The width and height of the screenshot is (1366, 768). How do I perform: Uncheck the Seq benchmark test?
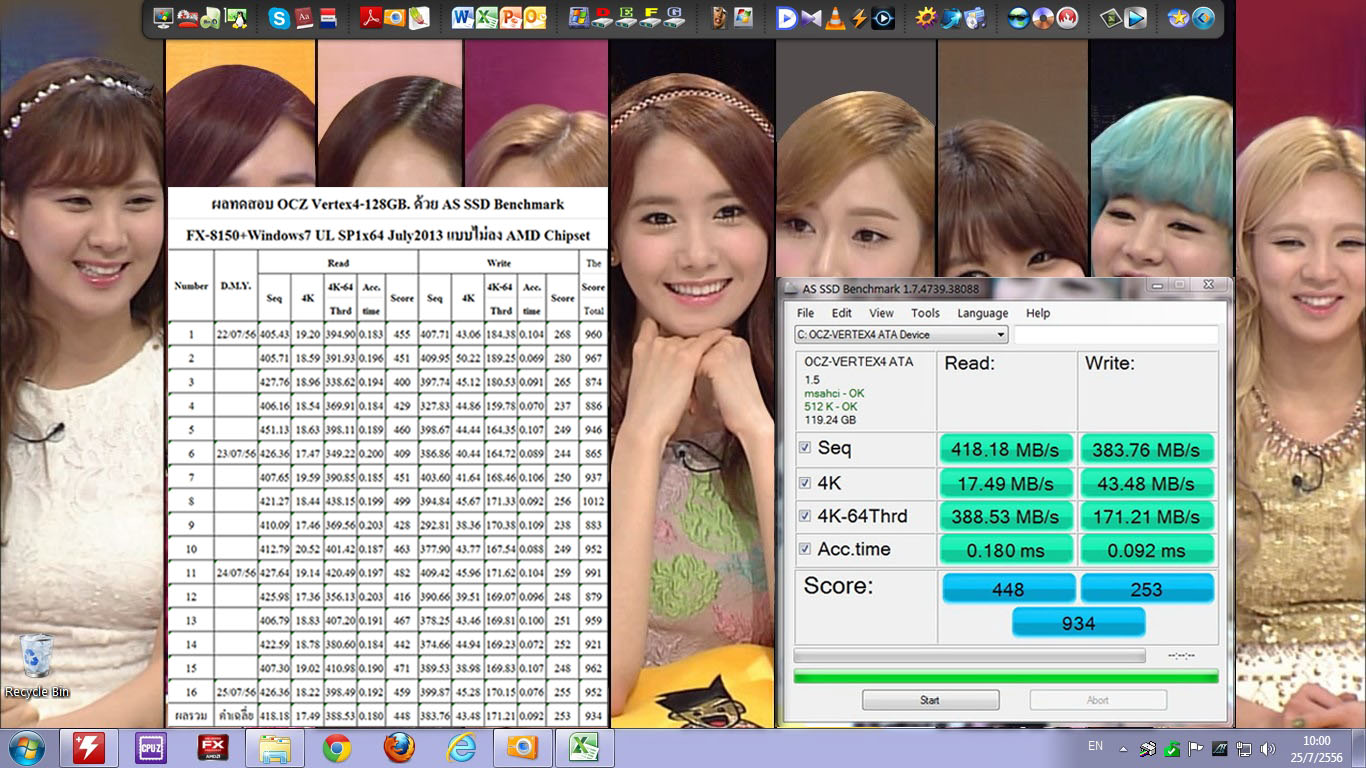[805, 448]
